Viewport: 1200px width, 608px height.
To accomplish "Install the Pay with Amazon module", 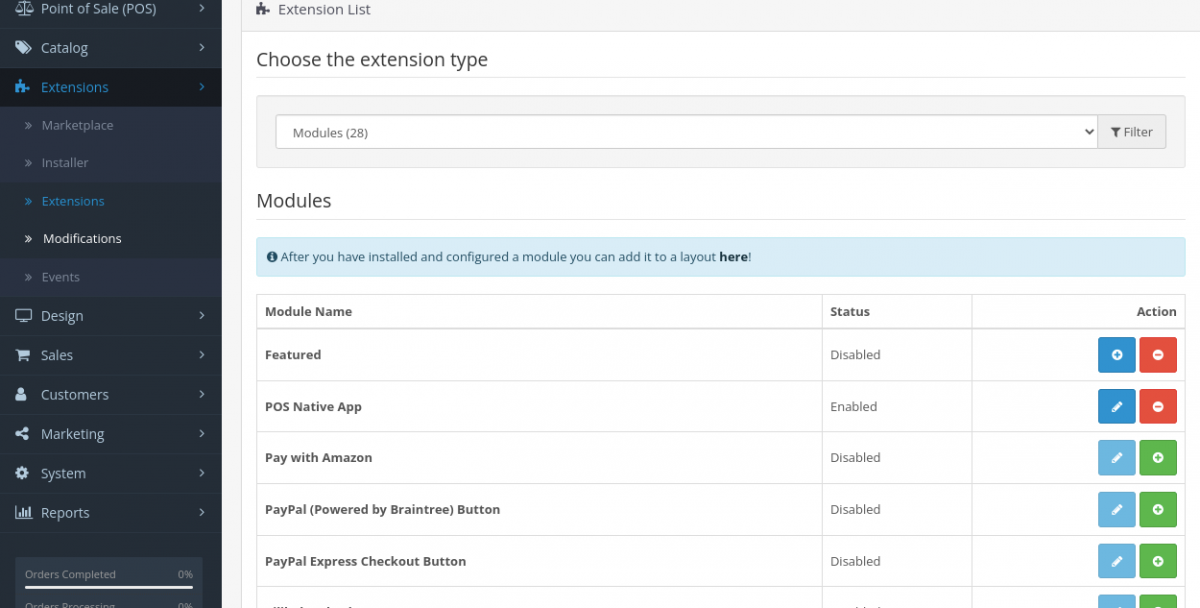I will [1158, 458].
